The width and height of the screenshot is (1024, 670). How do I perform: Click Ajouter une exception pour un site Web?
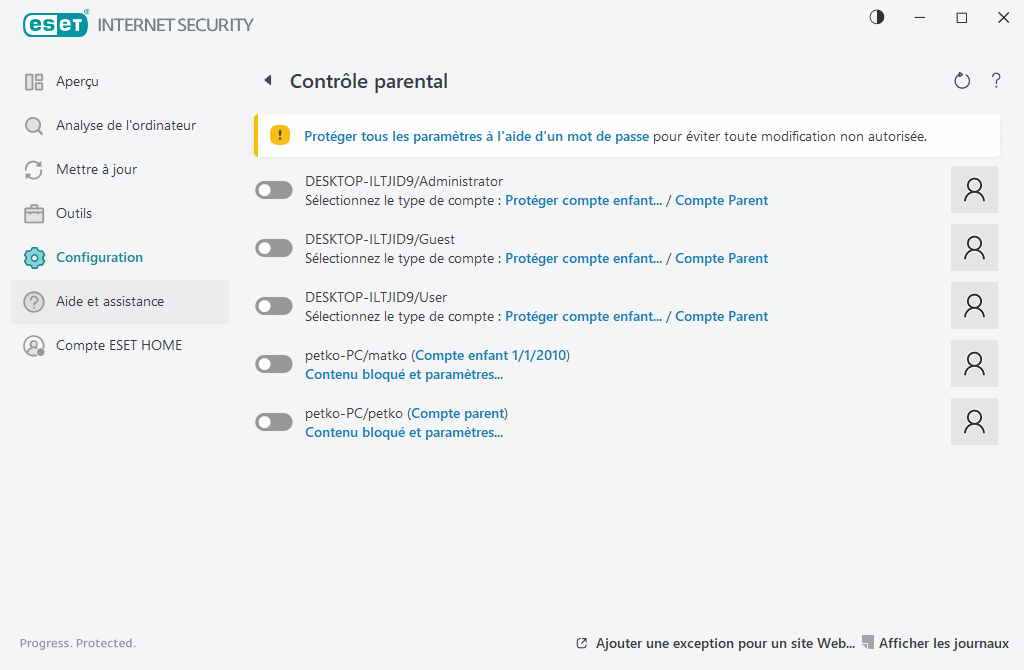724,643
